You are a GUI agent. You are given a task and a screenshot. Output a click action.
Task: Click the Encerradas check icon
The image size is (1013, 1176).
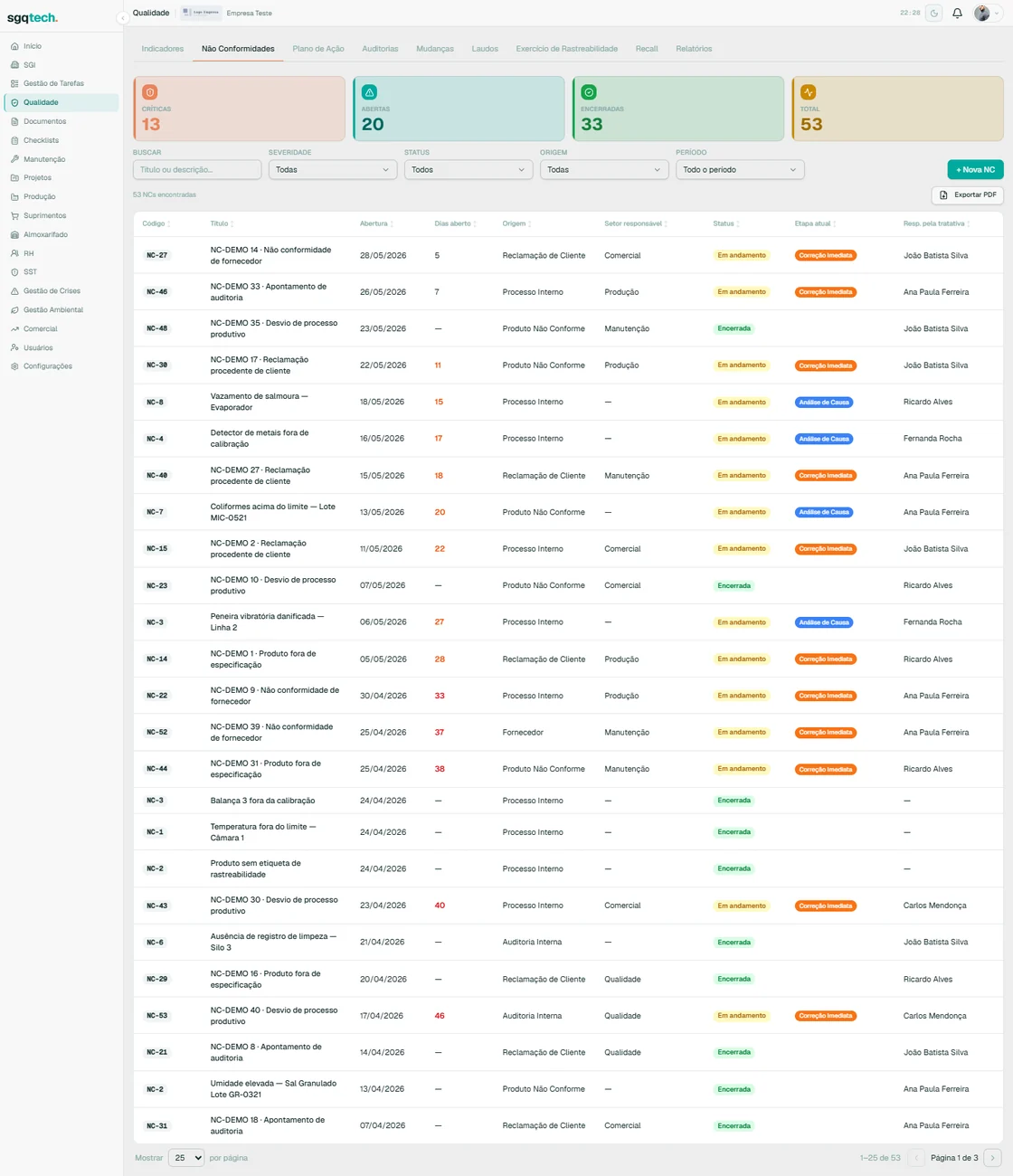tap(589, 92)
